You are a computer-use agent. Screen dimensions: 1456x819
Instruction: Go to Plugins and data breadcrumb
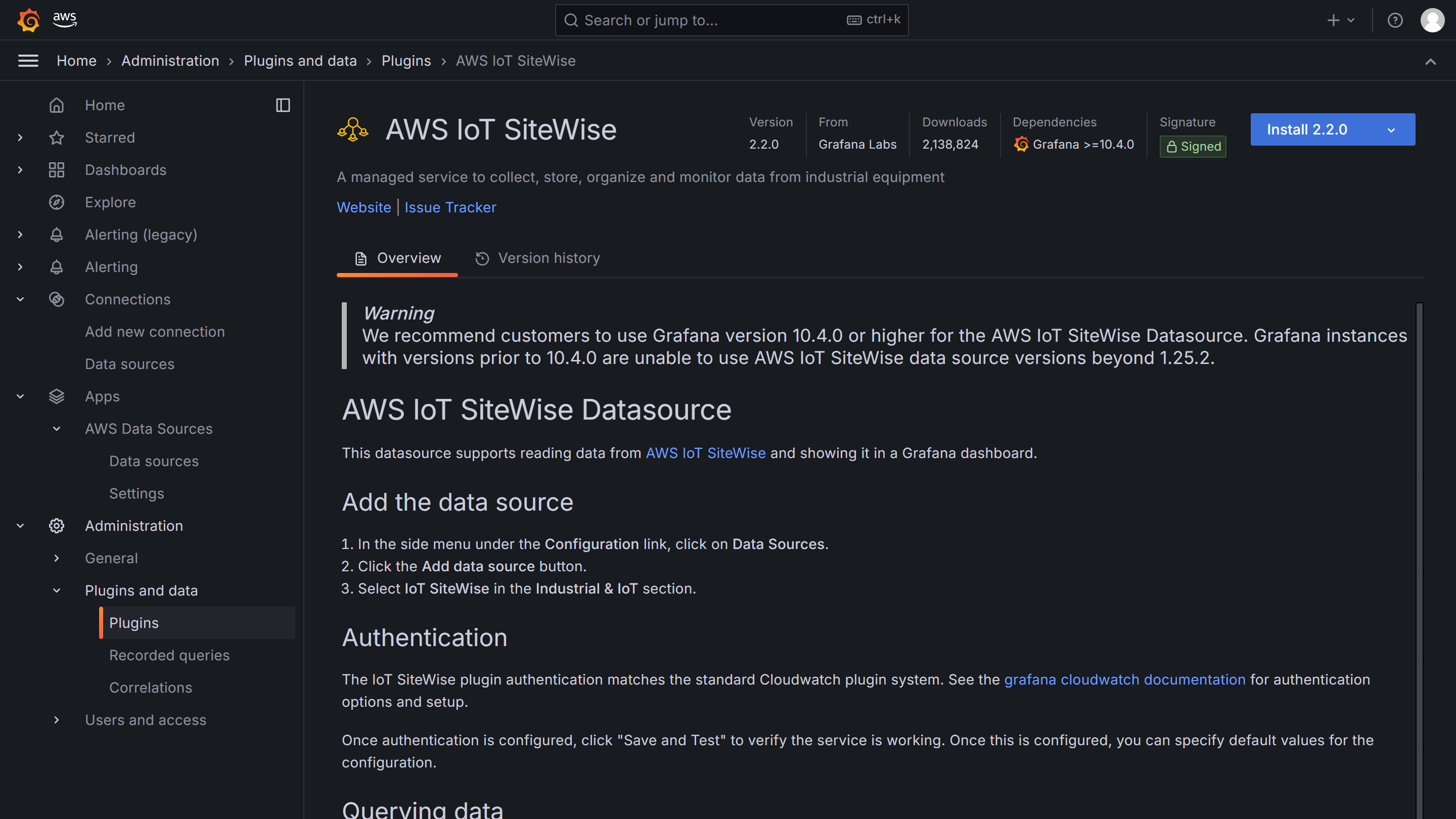(300, 61)
